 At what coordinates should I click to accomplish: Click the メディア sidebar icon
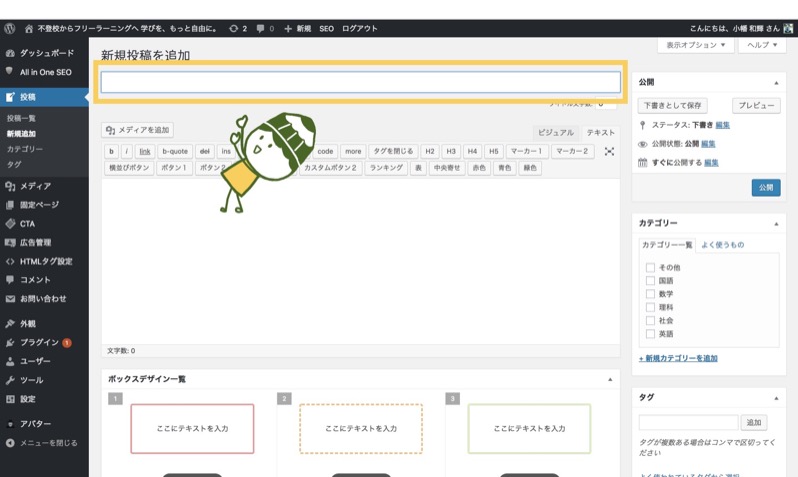click(x=10, y=186)
